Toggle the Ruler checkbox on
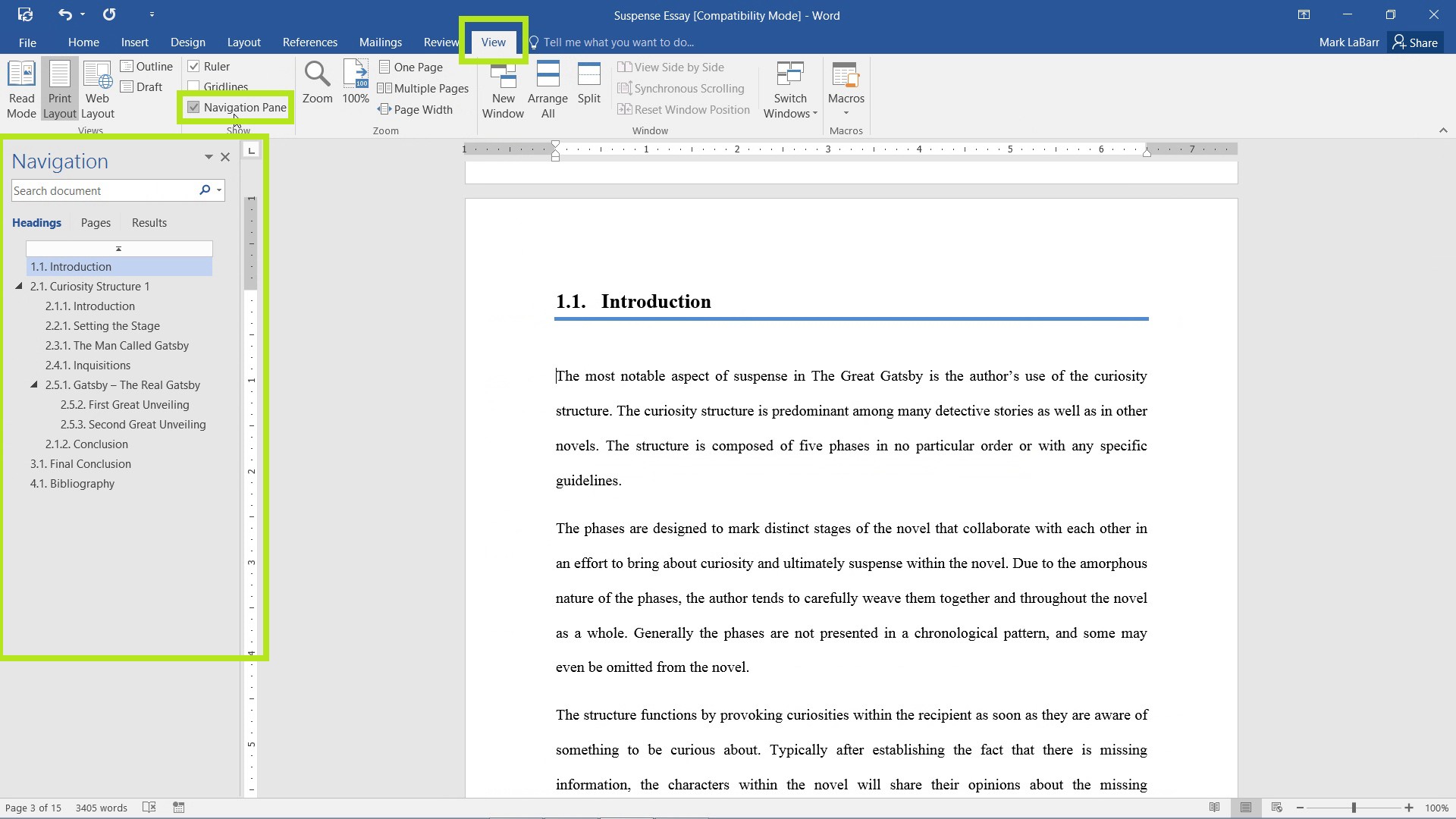This screenshot has height=819, width=1456. point(193,65)
